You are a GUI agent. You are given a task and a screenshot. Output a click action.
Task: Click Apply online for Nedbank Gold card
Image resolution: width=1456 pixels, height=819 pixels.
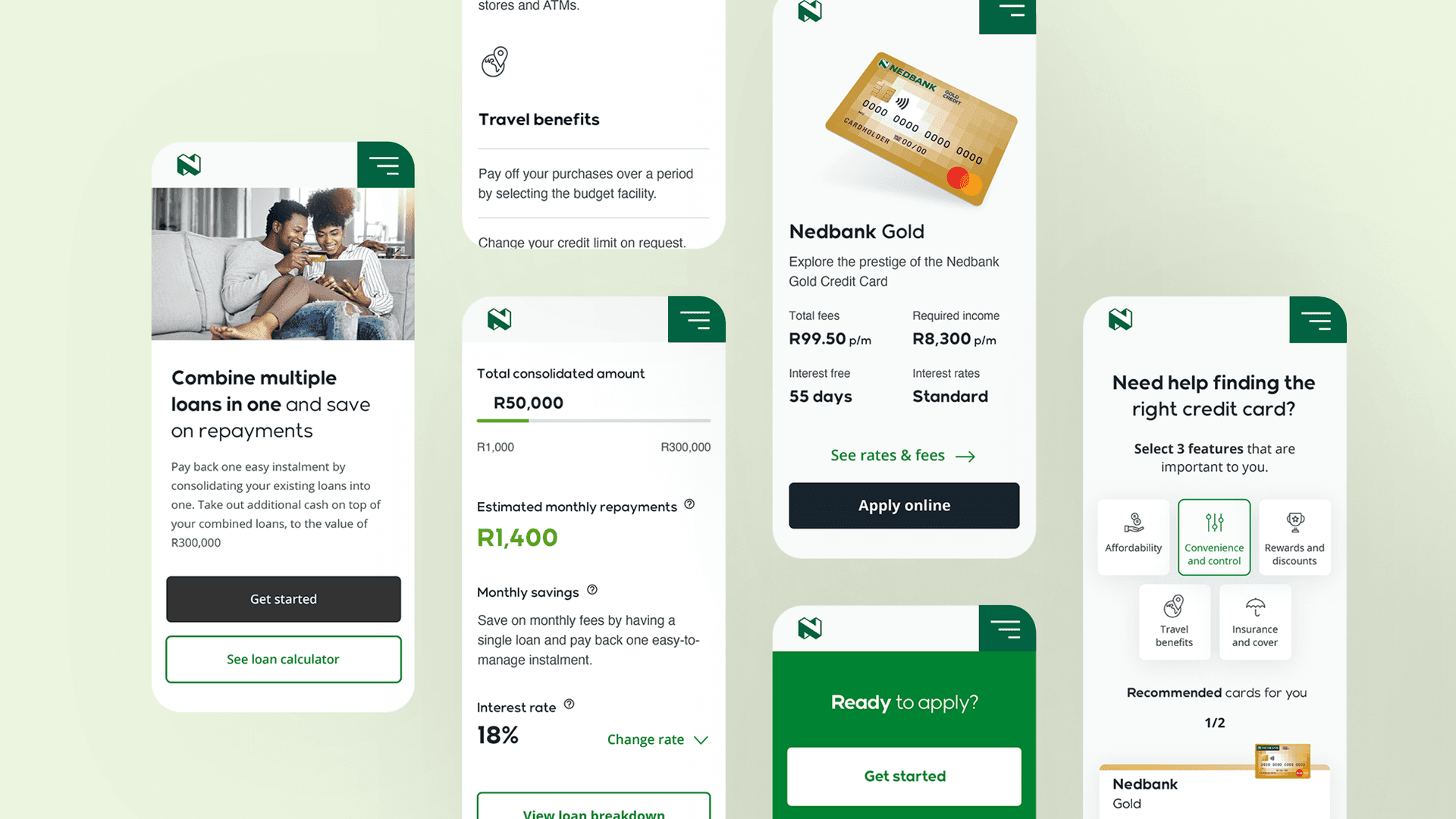[903, 505]
